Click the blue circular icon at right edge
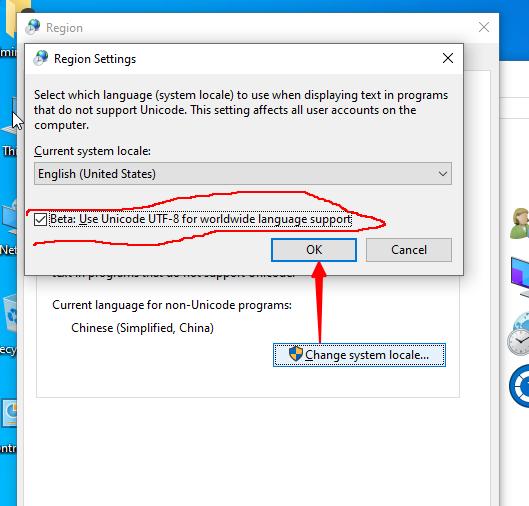 point(519,386)
